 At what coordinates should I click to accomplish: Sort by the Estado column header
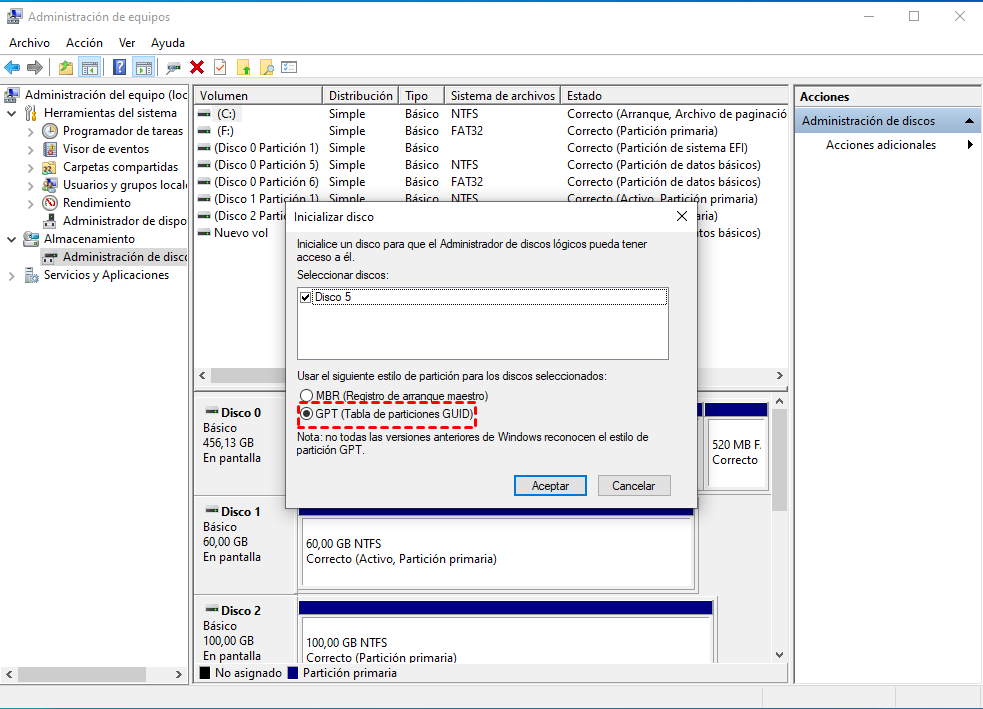[x=674, y=95]
